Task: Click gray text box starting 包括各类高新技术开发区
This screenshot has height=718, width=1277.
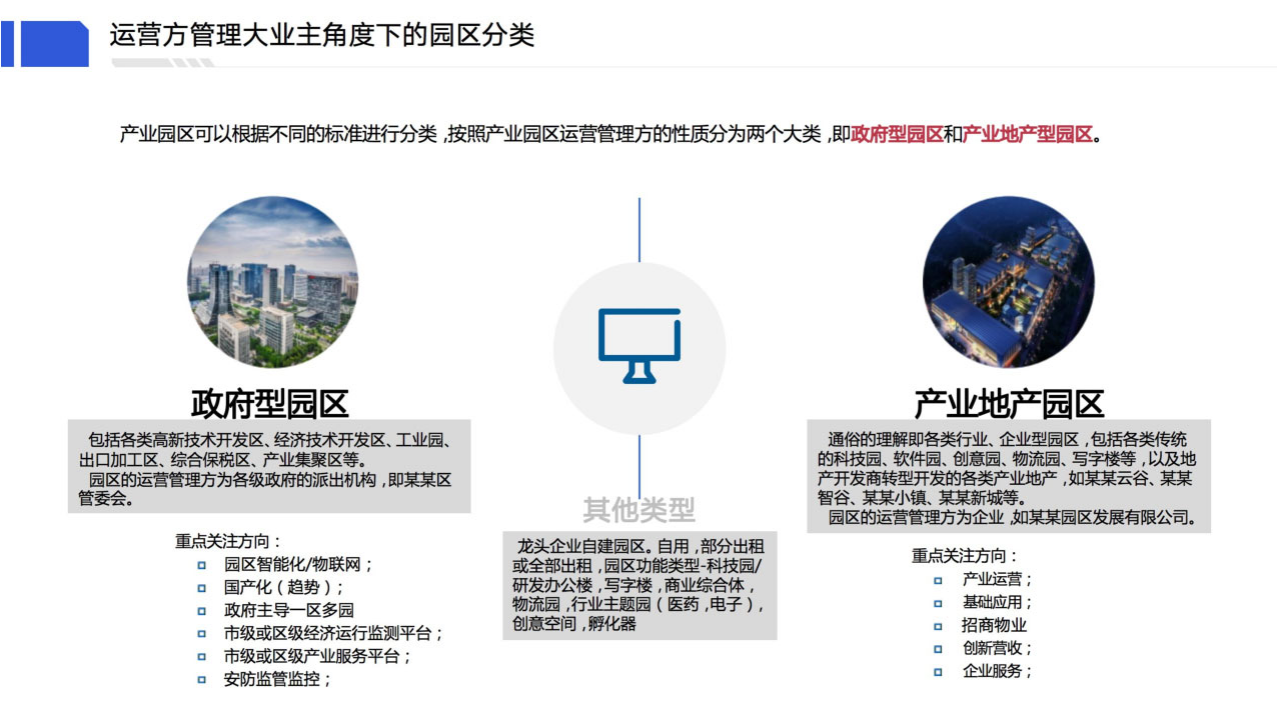Action: tap(269, 467)
